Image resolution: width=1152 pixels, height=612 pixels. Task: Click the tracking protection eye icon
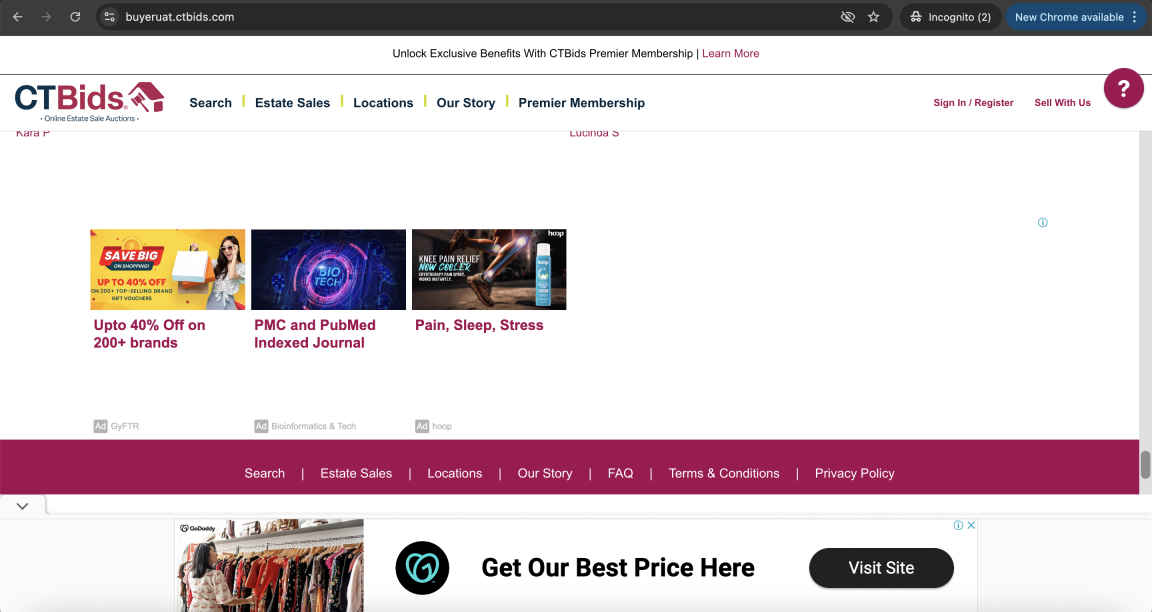pyautogui.click(x=847, y=17)
